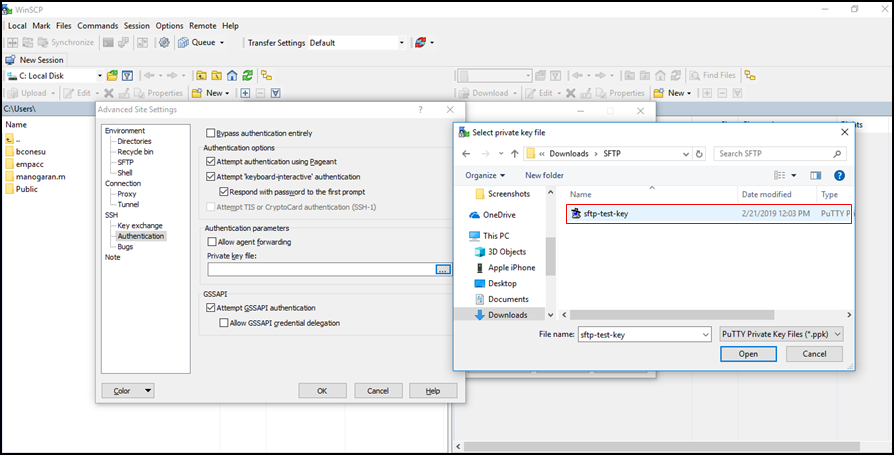894x455 pixels.
Task: Click the session color icon dropdown in toolbar
Action: [425, 43]
